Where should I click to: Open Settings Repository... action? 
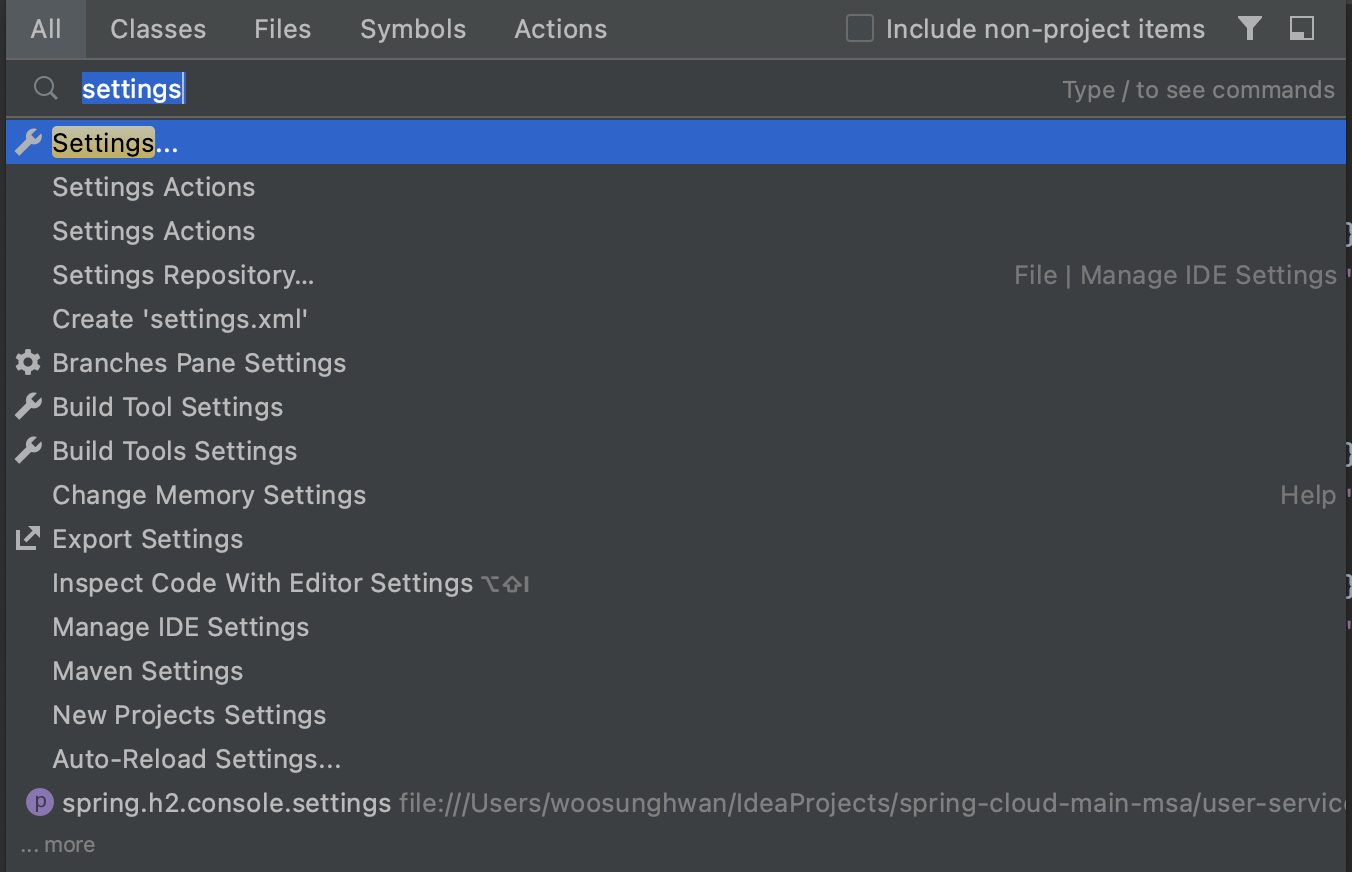183,275
